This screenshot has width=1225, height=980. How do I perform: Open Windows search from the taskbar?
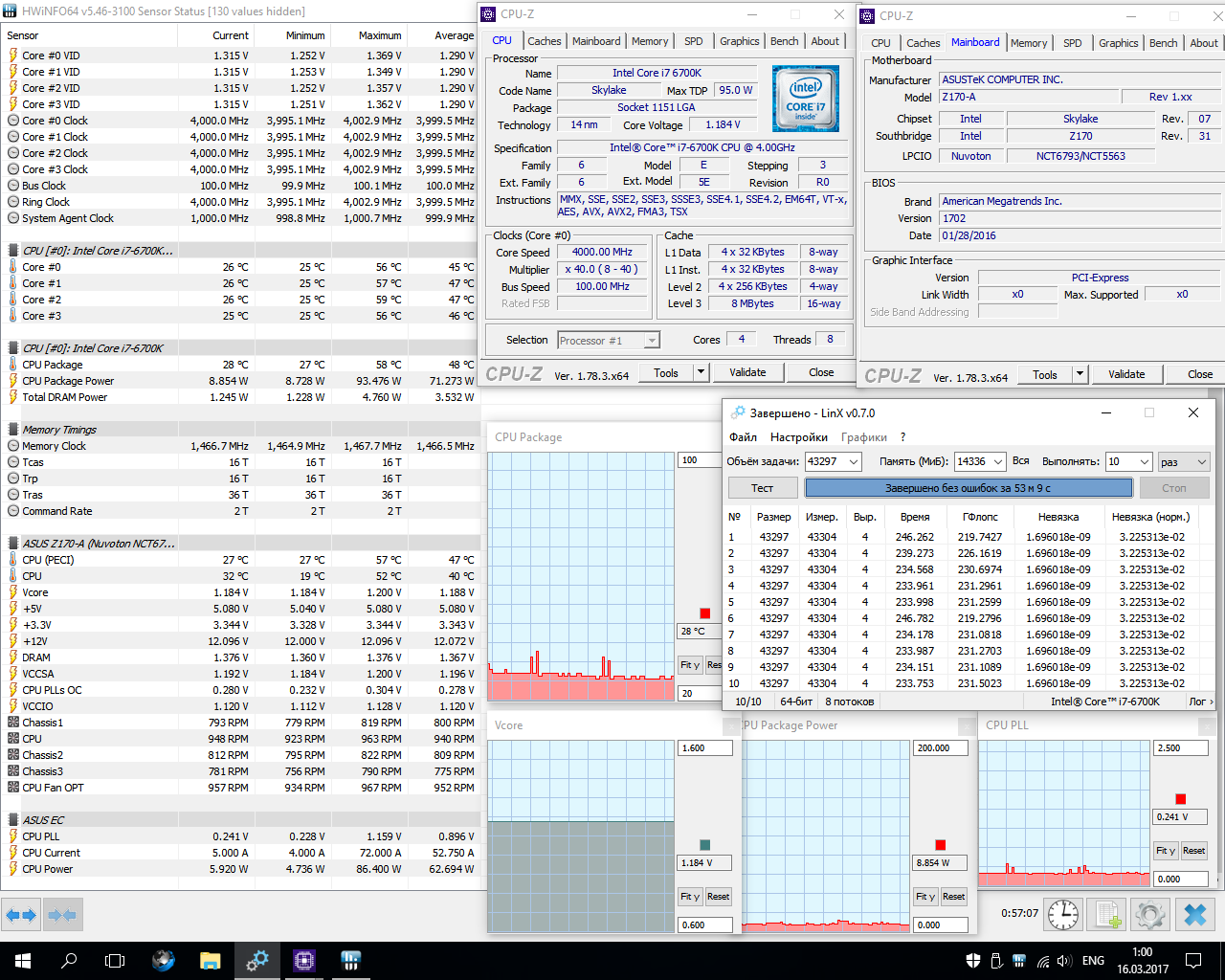(x=69, y=960)
